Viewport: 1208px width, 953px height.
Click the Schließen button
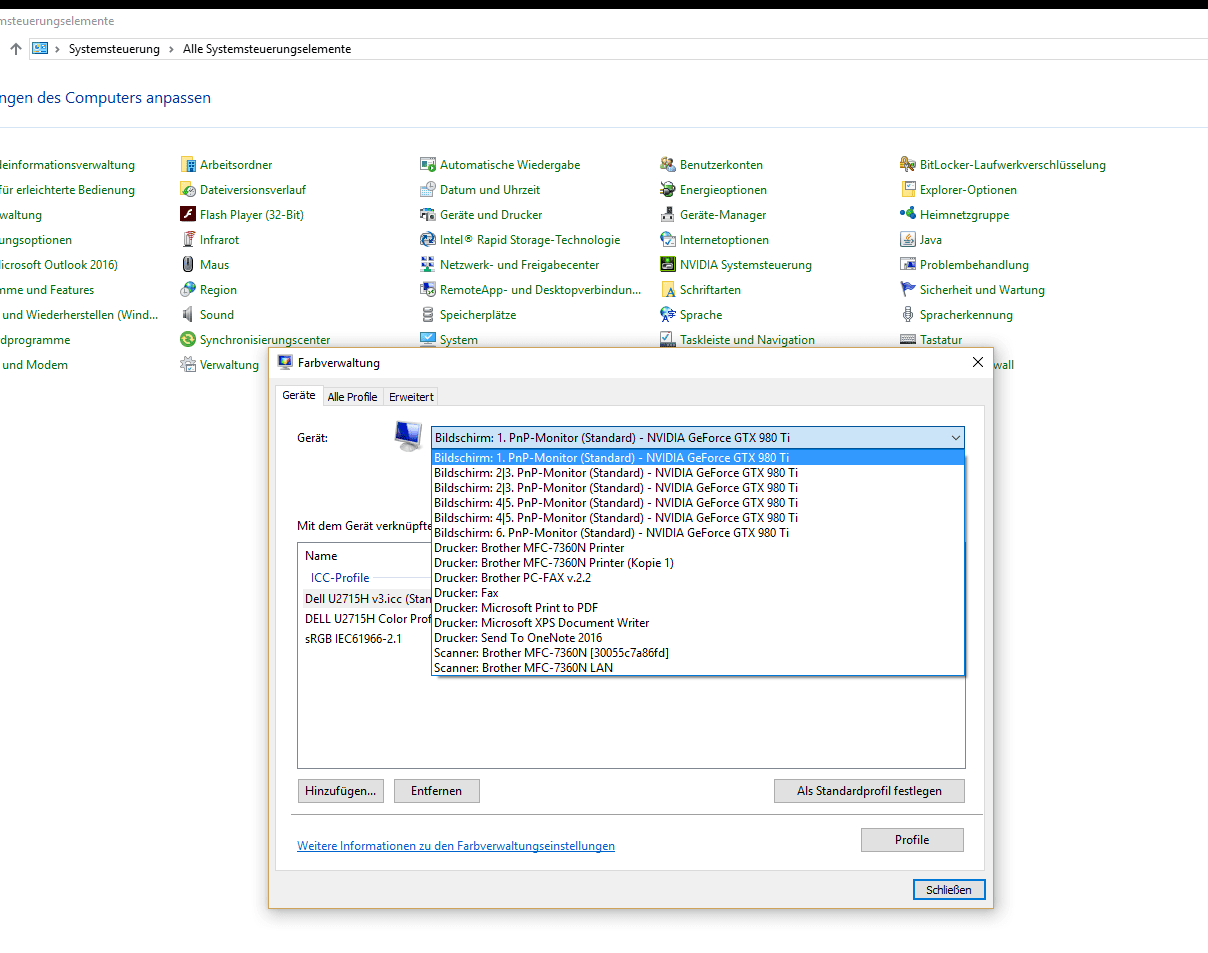pos(949,890)
